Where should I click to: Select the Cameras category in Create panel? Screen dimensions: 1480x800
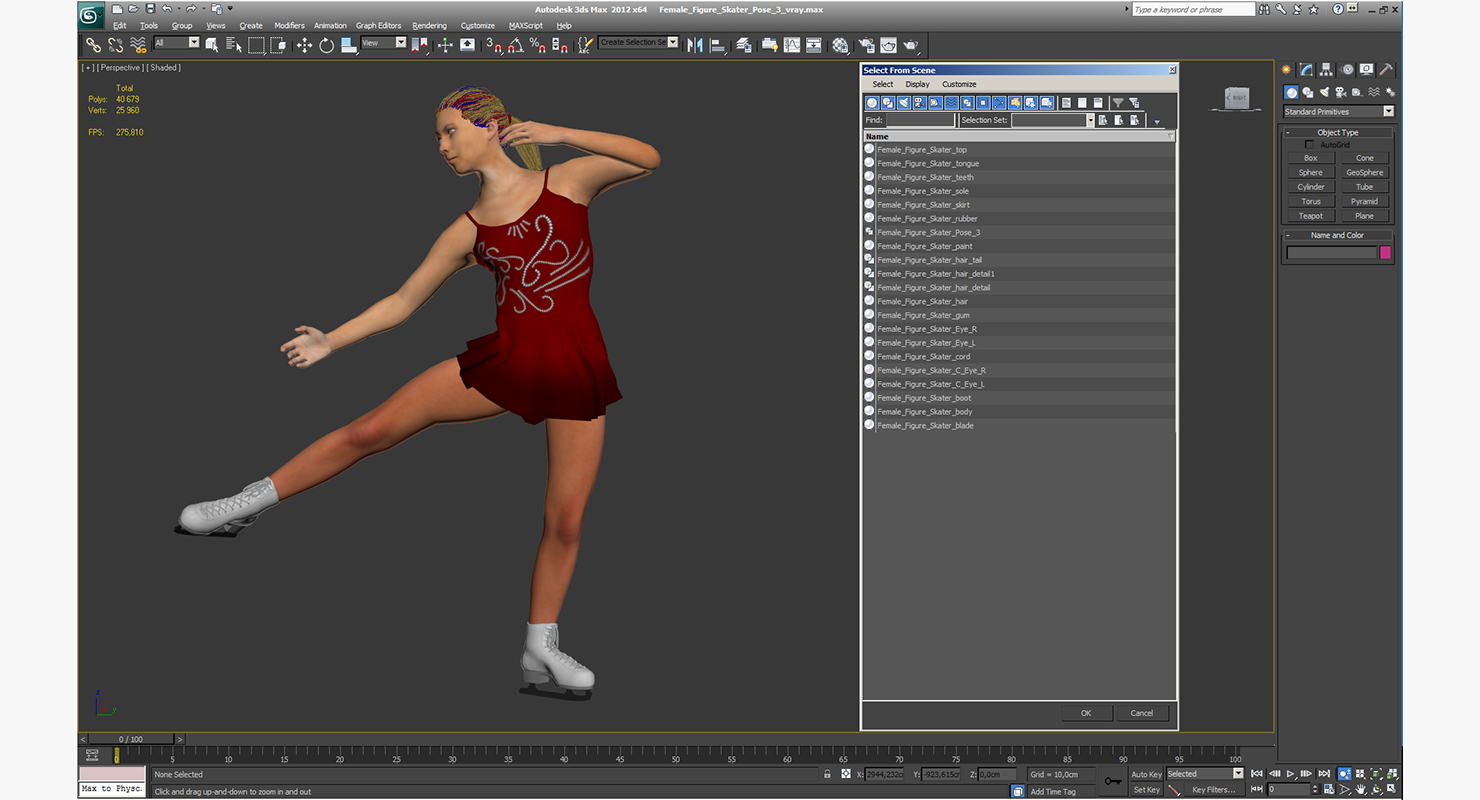pyautogui.click(x=1339, y=92)
